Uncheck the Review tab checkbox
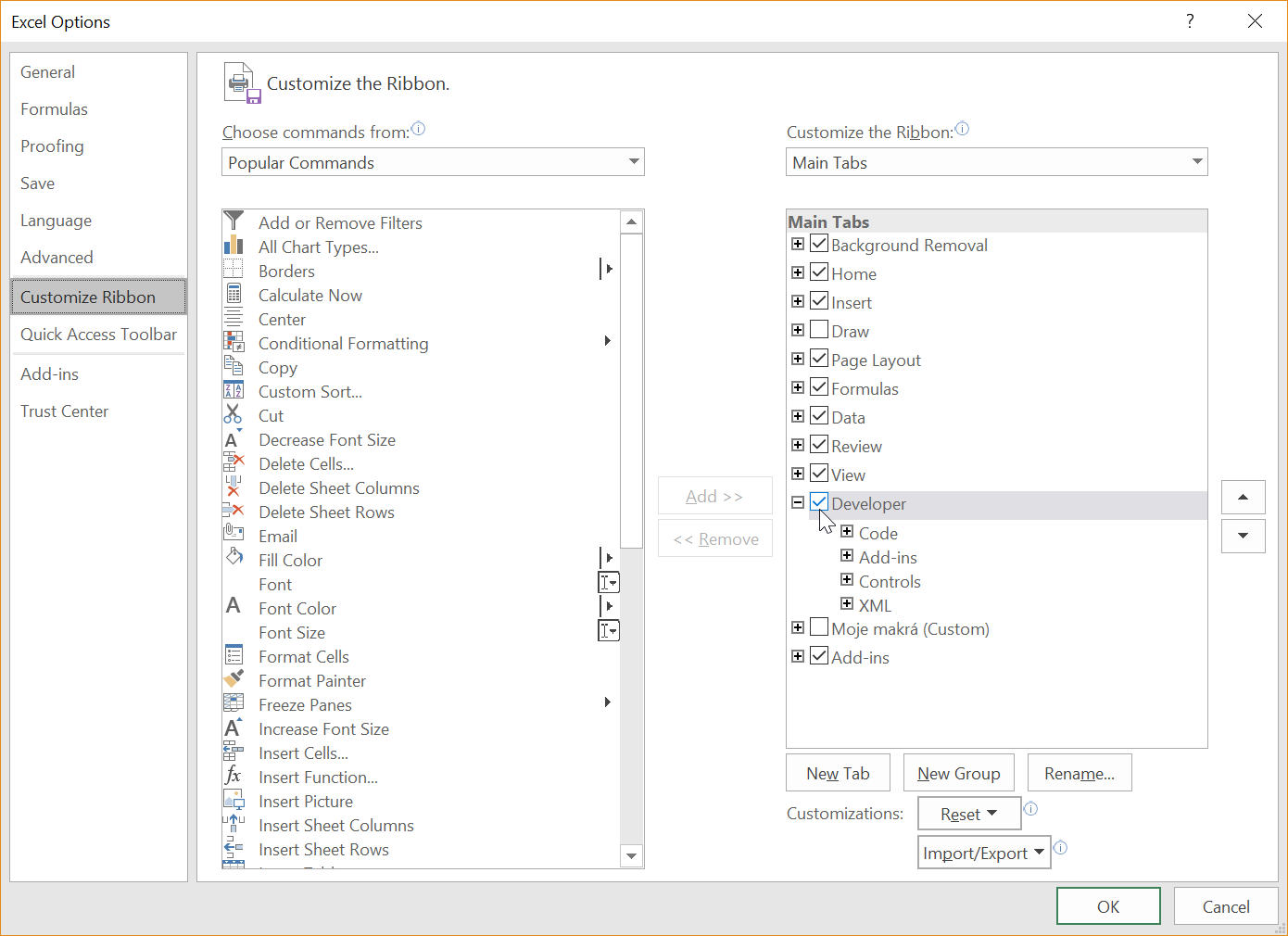 coord(819,445)
